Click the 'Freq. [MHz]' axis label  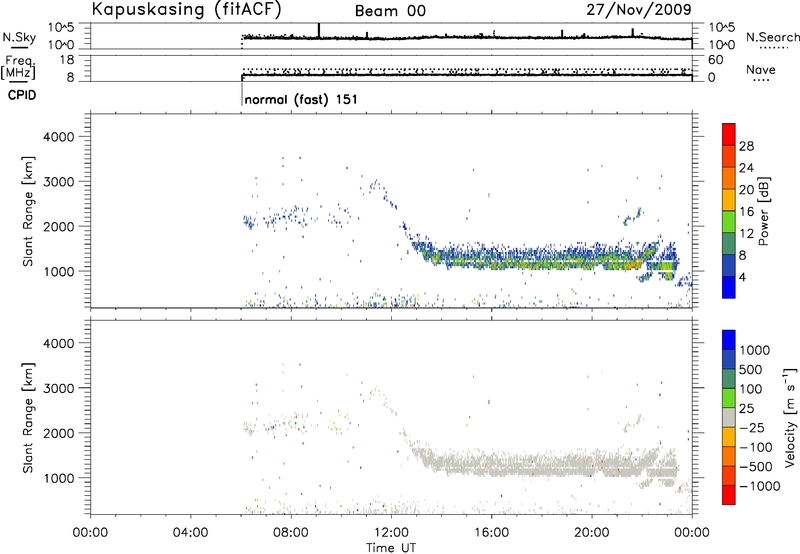click(18, 68)
